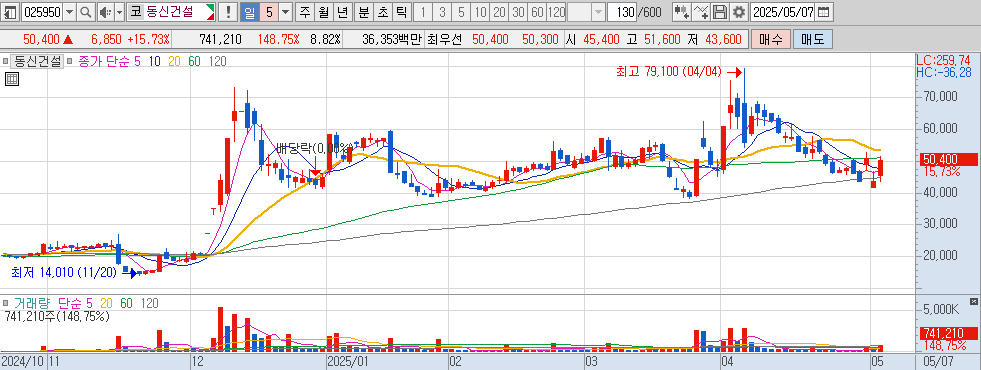Image resolution: width=981 pixels, height=370 pixels.
Task: Select the 월 monthly chart period
Action: click(323, 11)
